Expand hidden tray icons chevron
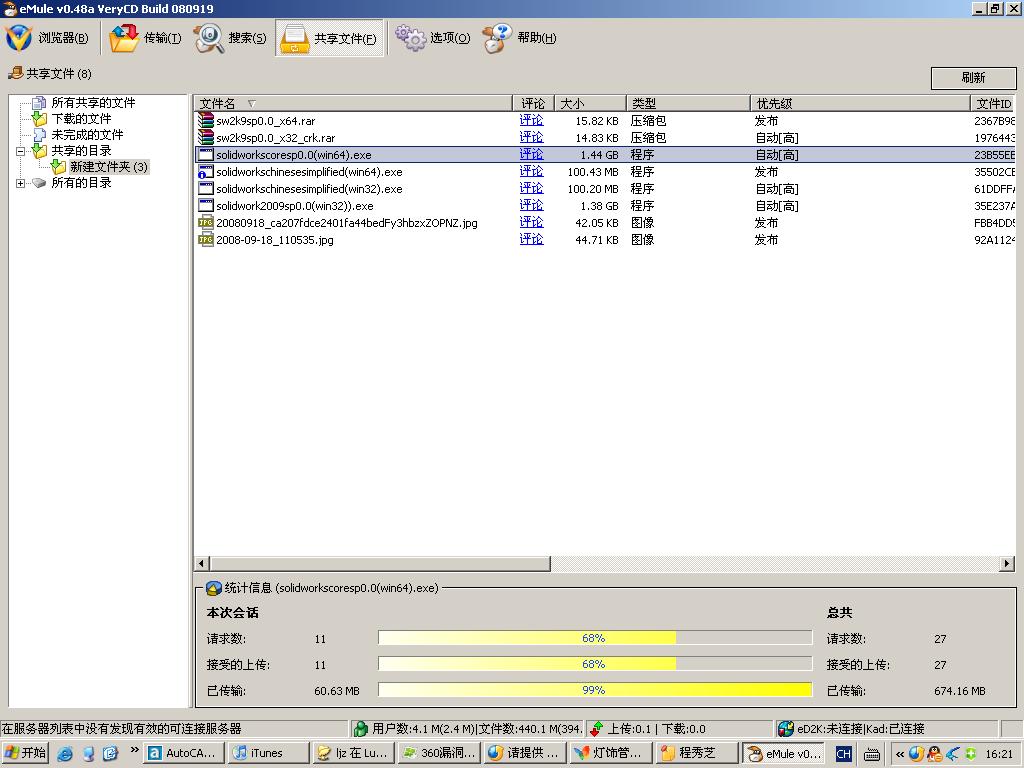This screenshot has width=1024, height=768. (x=899, y=754)
